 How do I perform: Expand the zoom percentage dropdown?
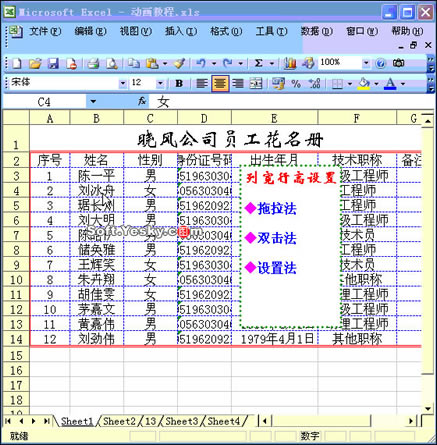click(366, 63)
